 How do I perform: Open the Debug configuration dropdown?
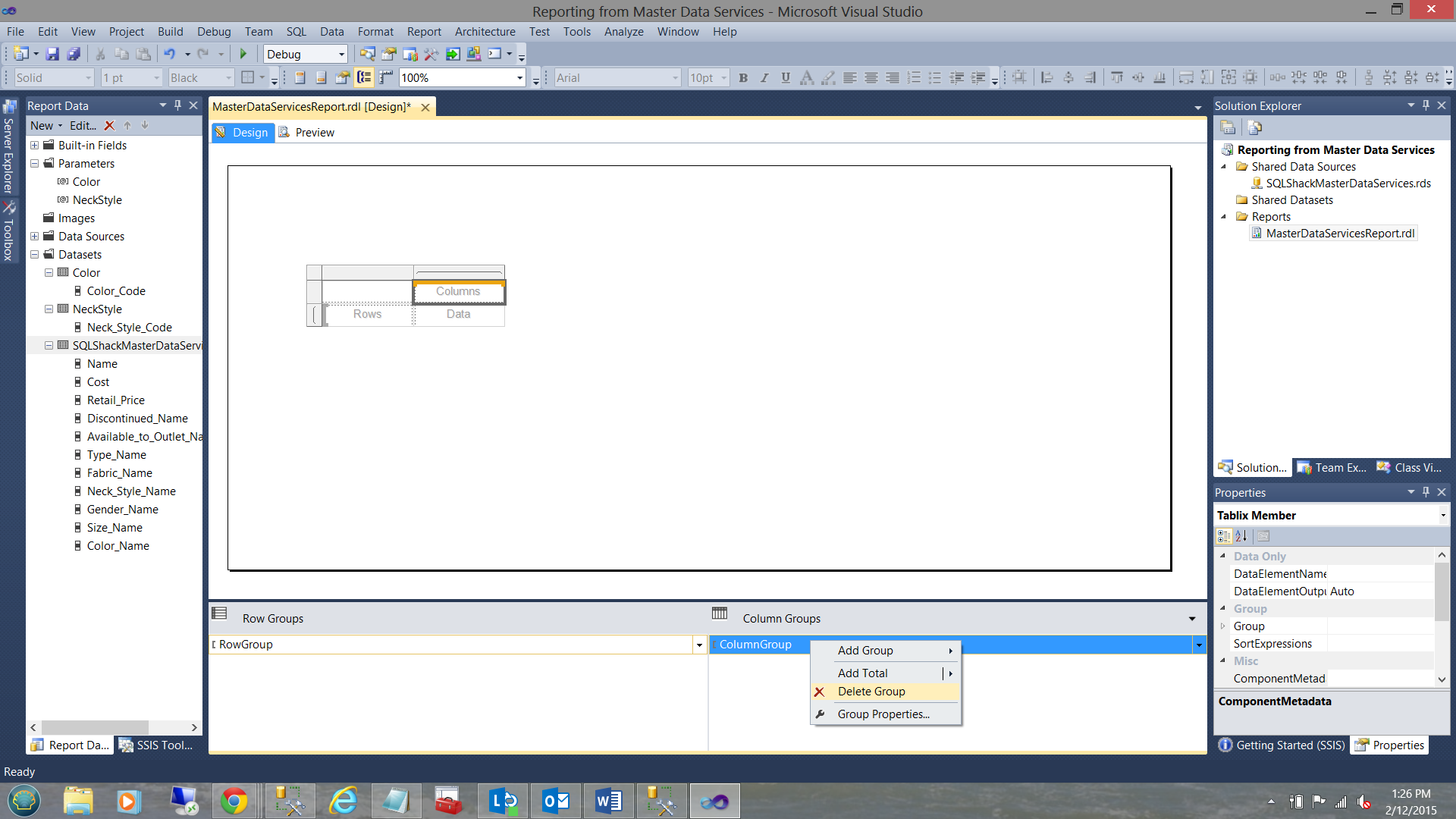pos(341,54)
